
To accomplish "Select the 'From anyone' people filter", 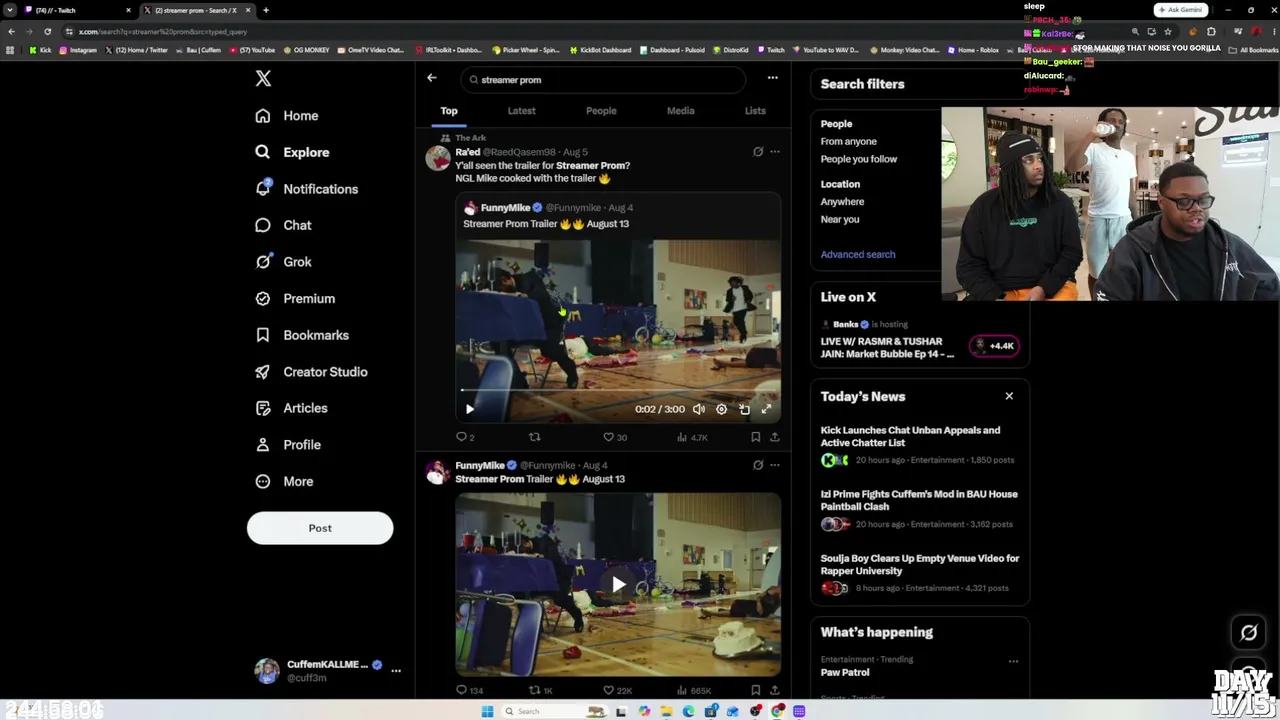I will click(x=849, y=142).
